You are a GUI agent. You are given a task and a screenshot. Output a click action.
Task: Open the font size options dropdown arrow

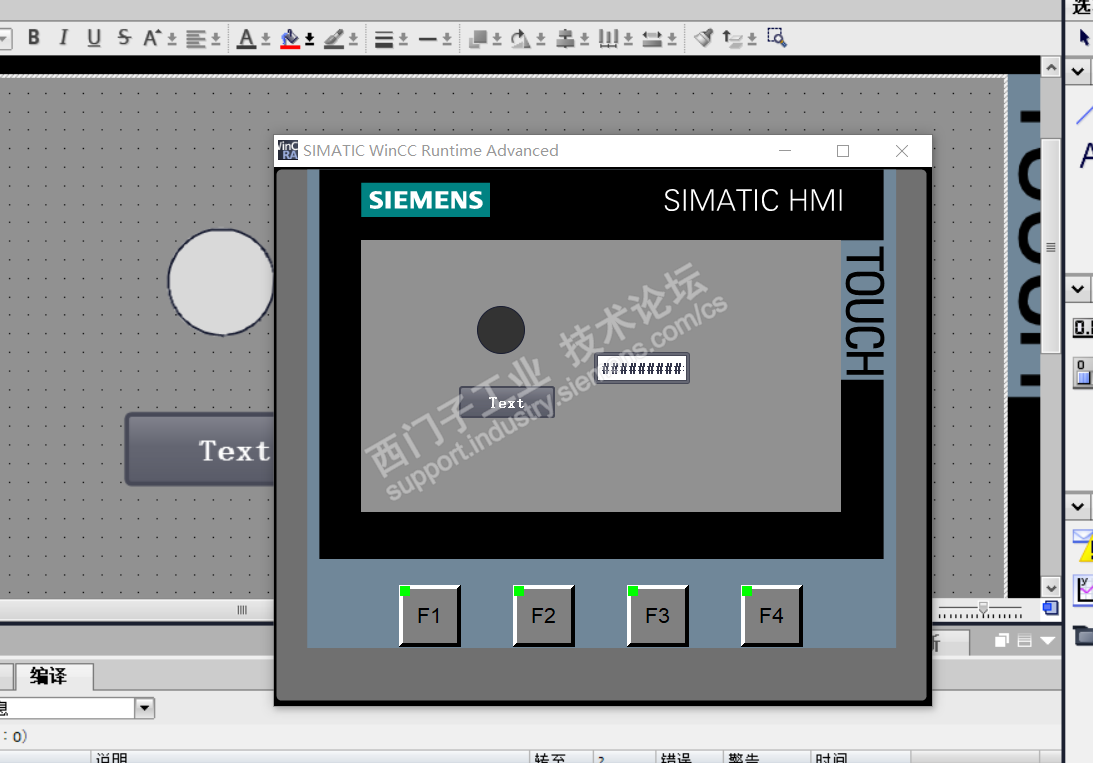(x=171, y=40)
